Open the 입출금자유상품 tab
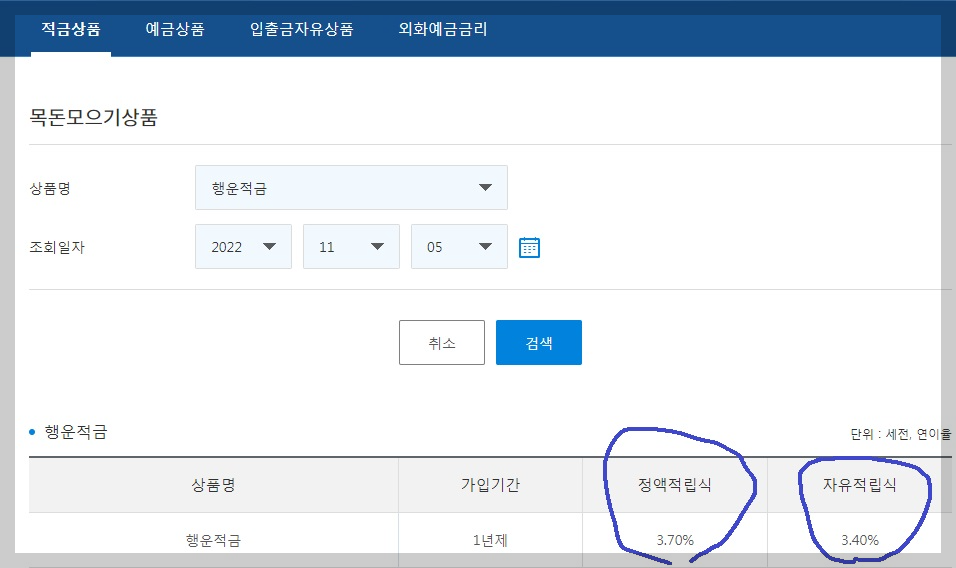Viewport: 956px width, 568px height. pyautogui.click(x=302, y=29)
